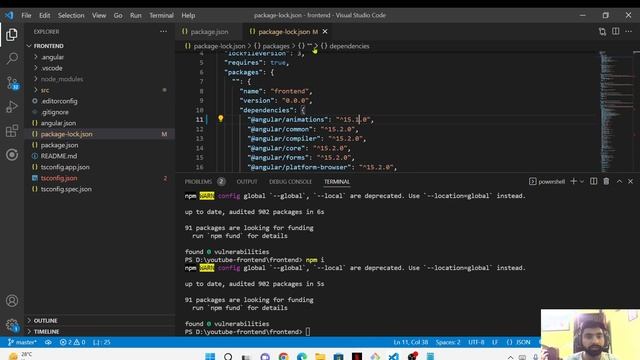Click VS Code icon in taskbar

[x=393, y=357]
